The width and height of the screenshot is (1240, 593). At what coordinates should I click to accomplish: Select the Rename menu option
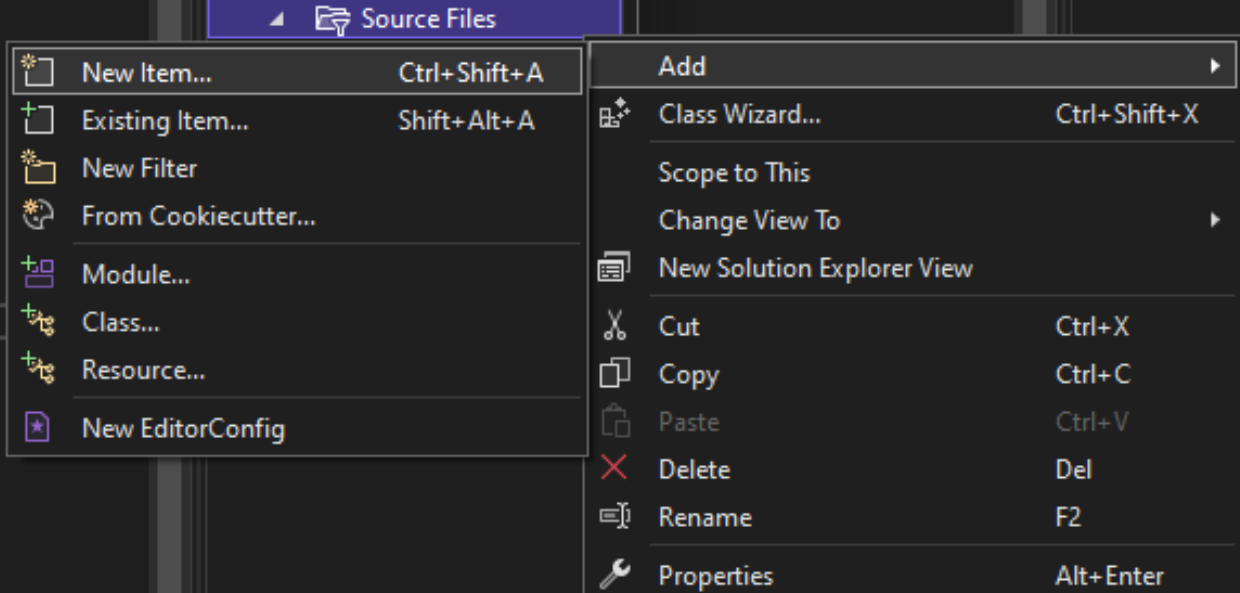point(705,517)
